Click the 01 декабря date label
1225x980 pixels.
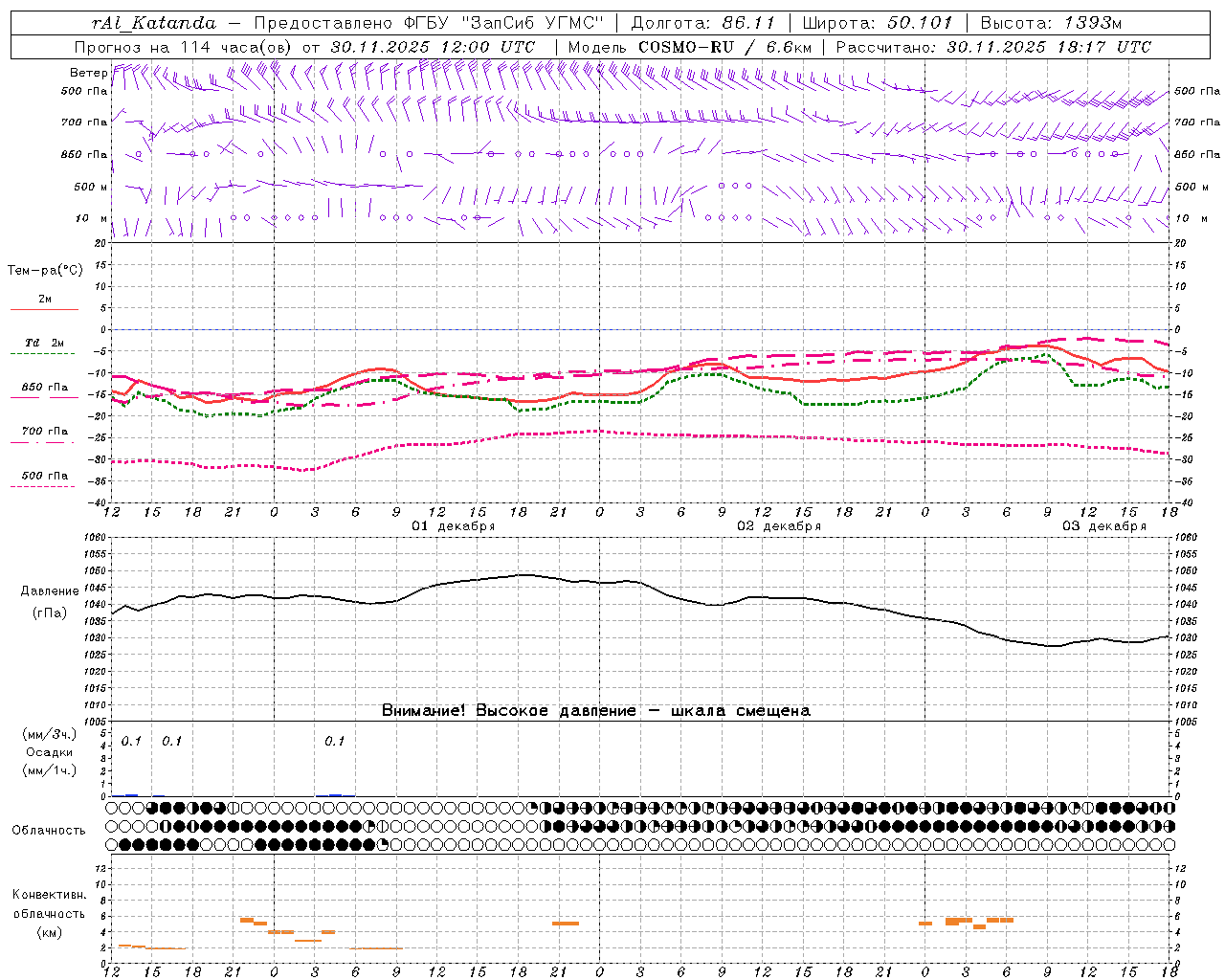pos(454,526)
